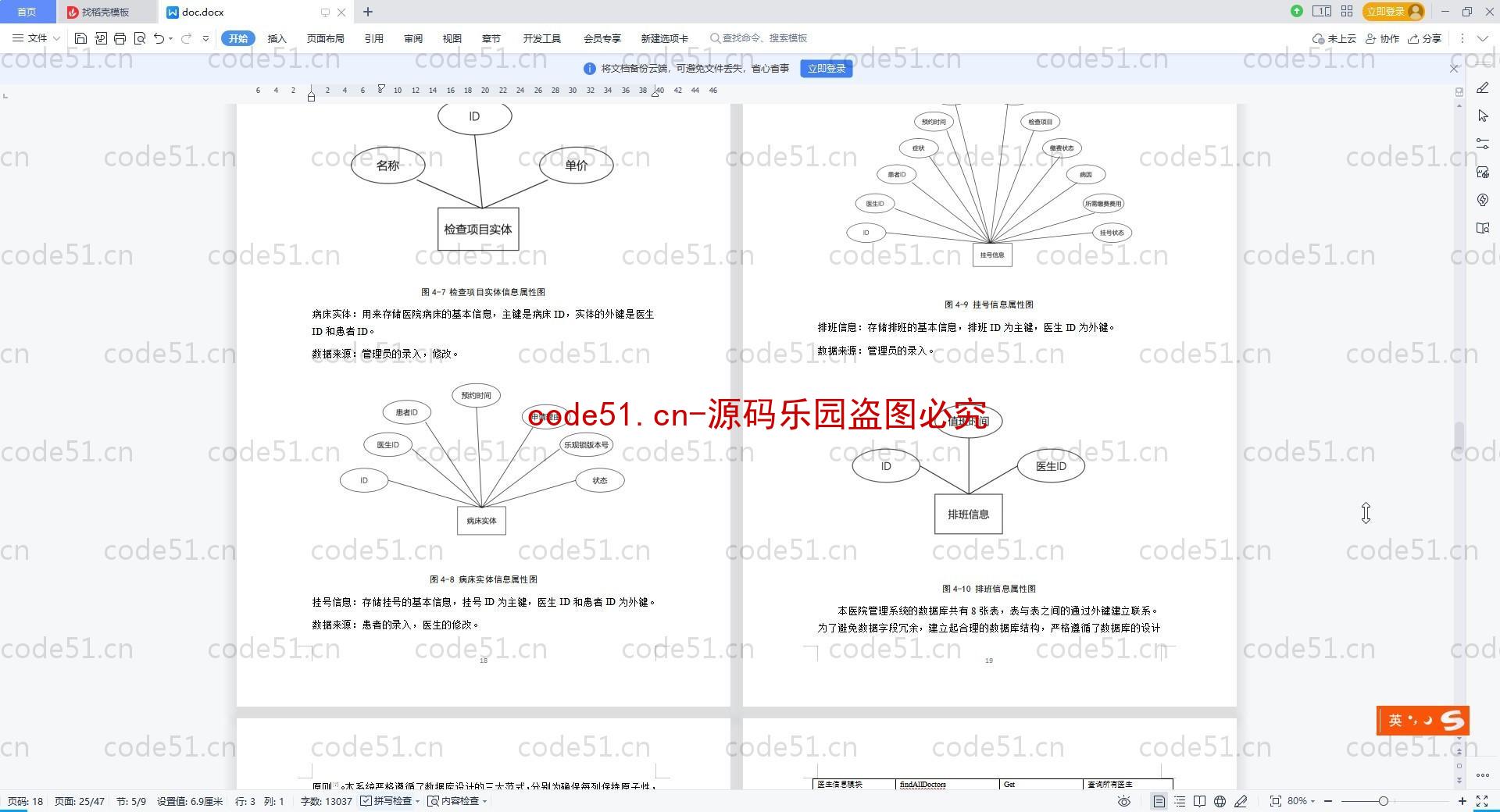The image size is (1500, 812).
Task: Open the 文件 menu dropdown
Action: (x=36, y=38)
